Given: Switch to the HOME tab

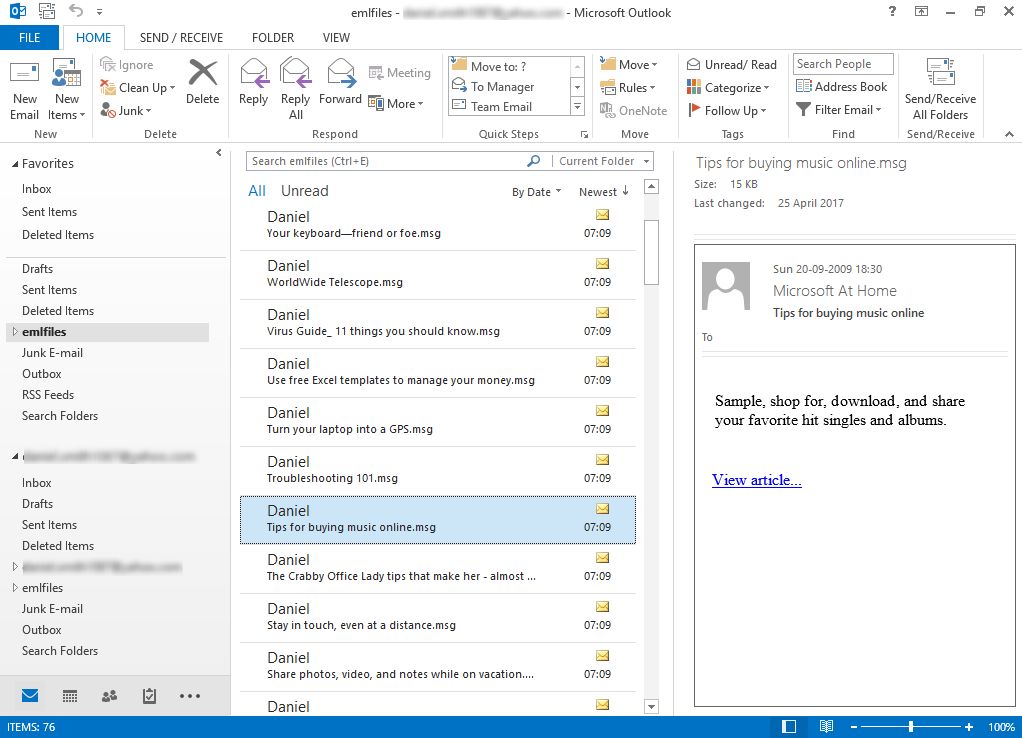Looking at the screenshot, I should (93, 37).
